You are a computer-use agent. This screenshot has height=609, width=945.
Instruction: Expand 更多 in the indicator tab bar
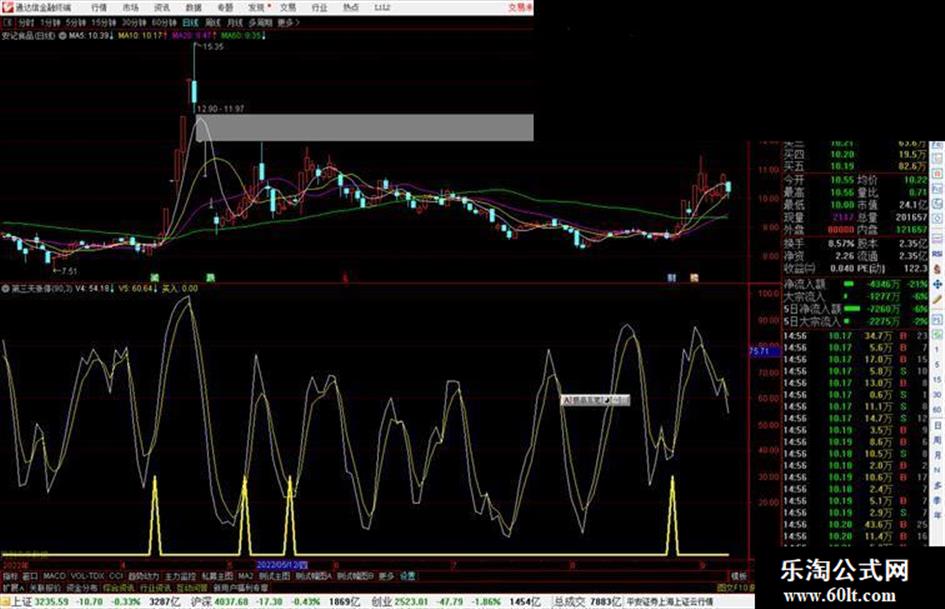[x=386, y=576]
